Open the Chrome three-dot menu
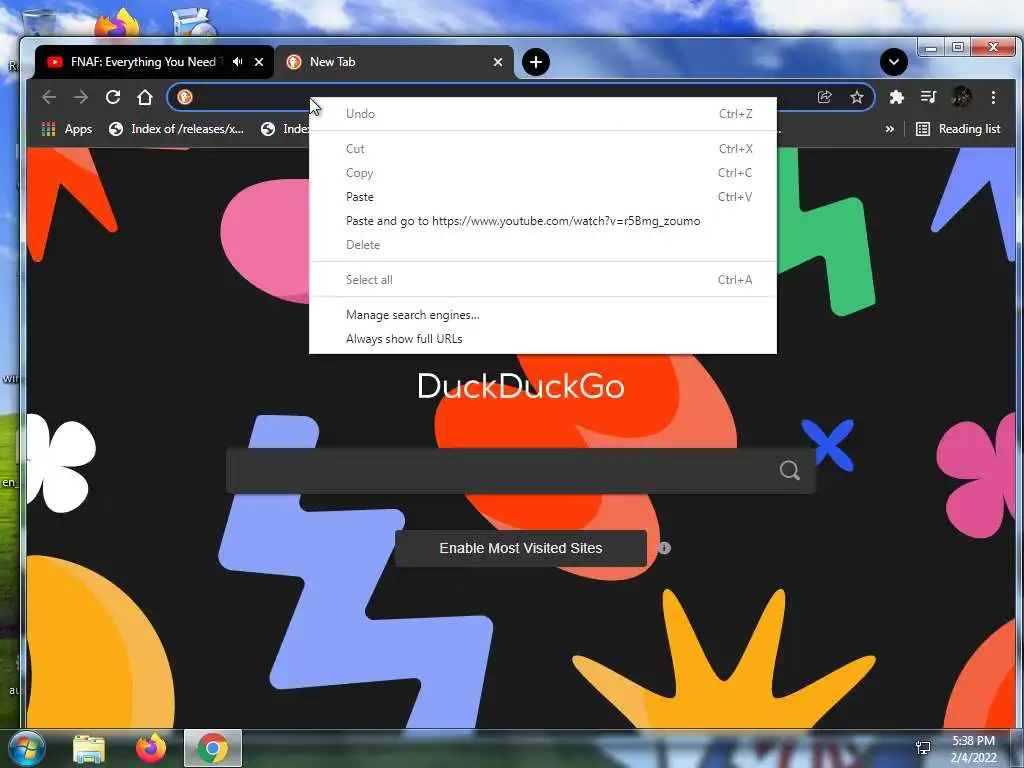The height and width of the screenshot is (768, 1024). pyautogui.click(x=993, y=97)
